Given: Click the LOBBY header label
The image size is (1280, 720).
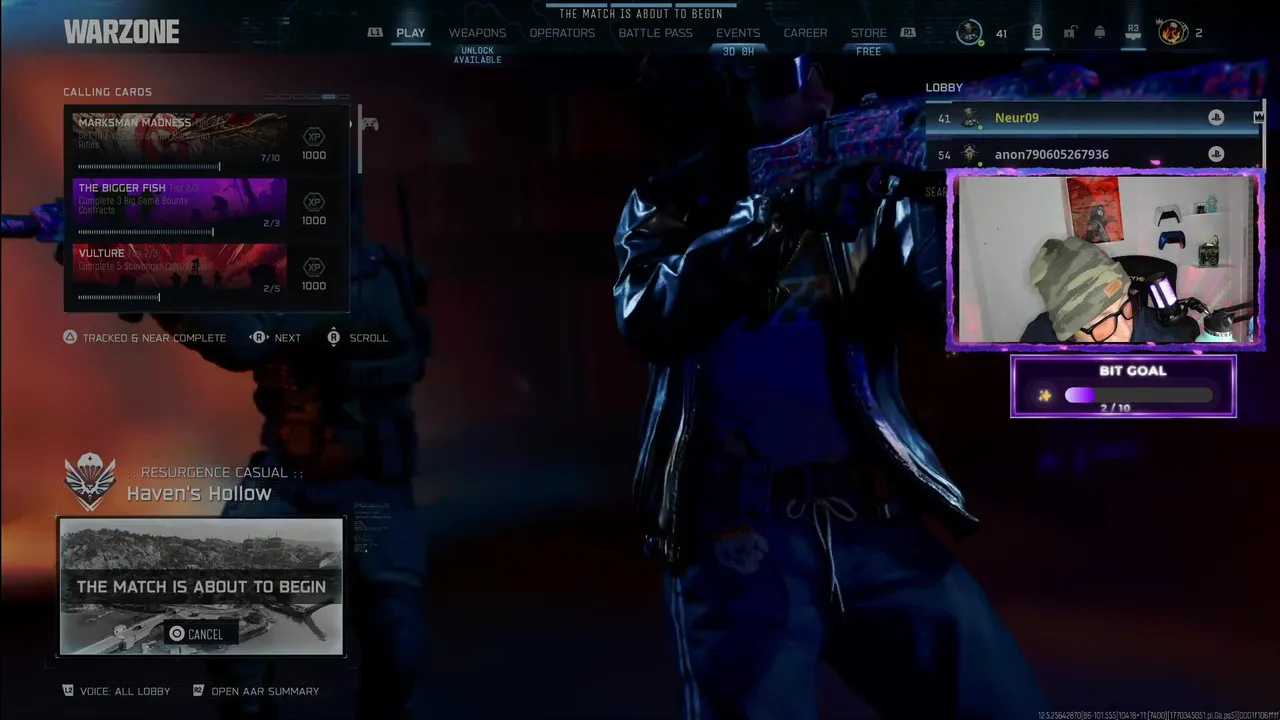Looking at the screenshot, I should tap(944, 88).
